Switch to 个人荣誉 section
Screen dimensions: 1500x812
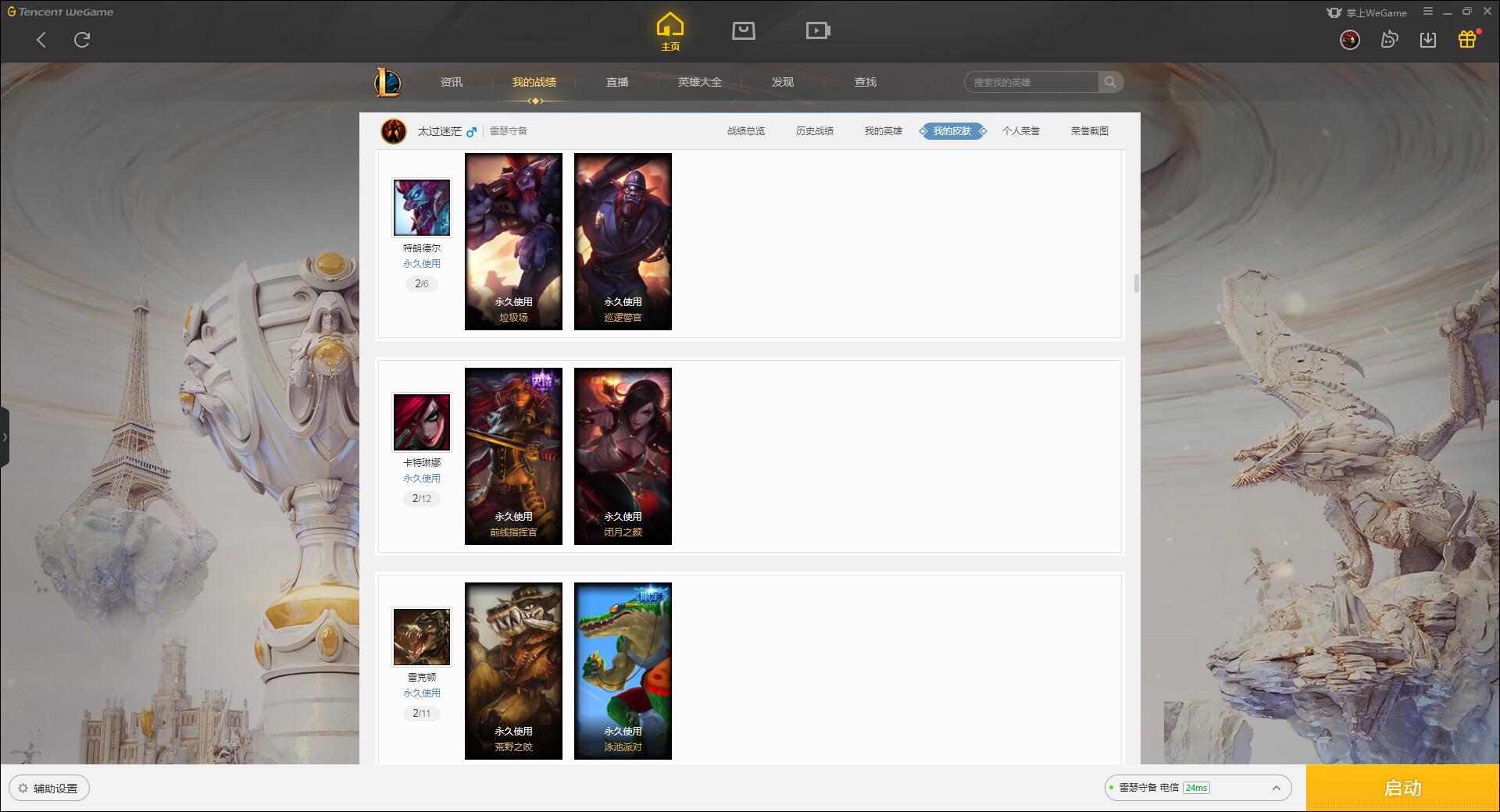coord(1021,131)
